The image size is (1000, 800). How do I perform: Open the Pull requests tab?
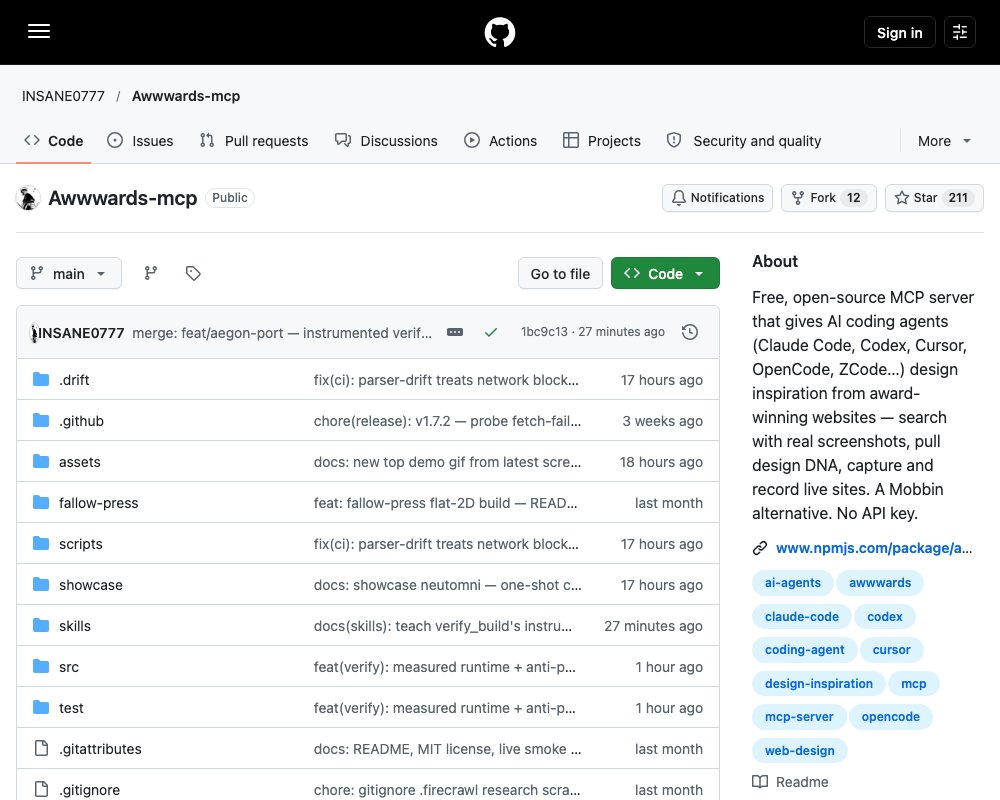[254, 141]
